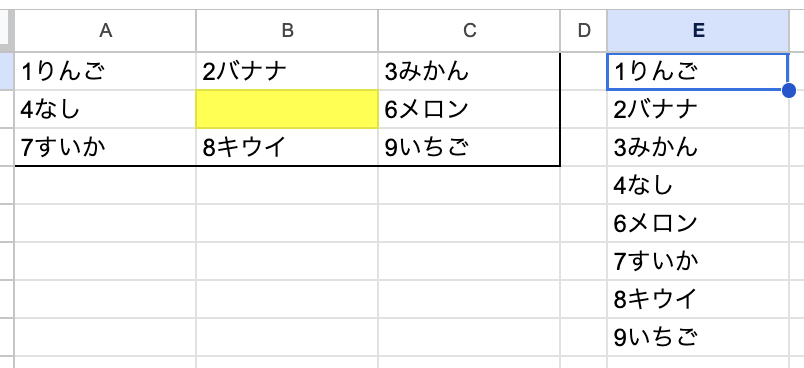The height and width of the screenshot is (368, 804).
Task: Select cell 6メロン in column E
Action: (698, 223)
